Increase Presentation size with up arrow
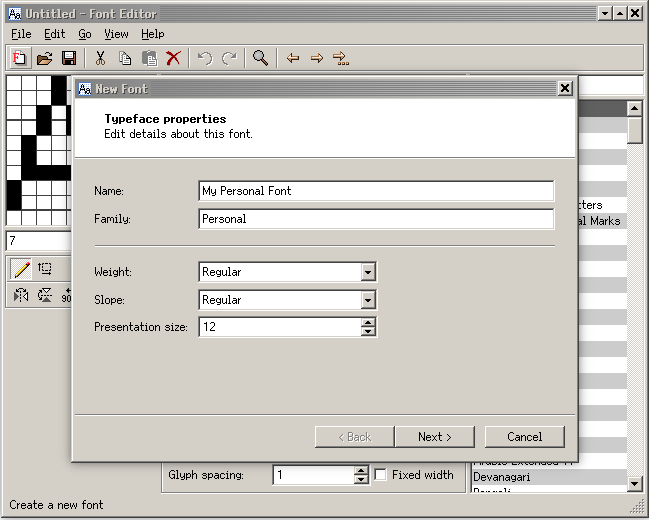This screenshot has height=520, width=649. click(x=368, y=322)
